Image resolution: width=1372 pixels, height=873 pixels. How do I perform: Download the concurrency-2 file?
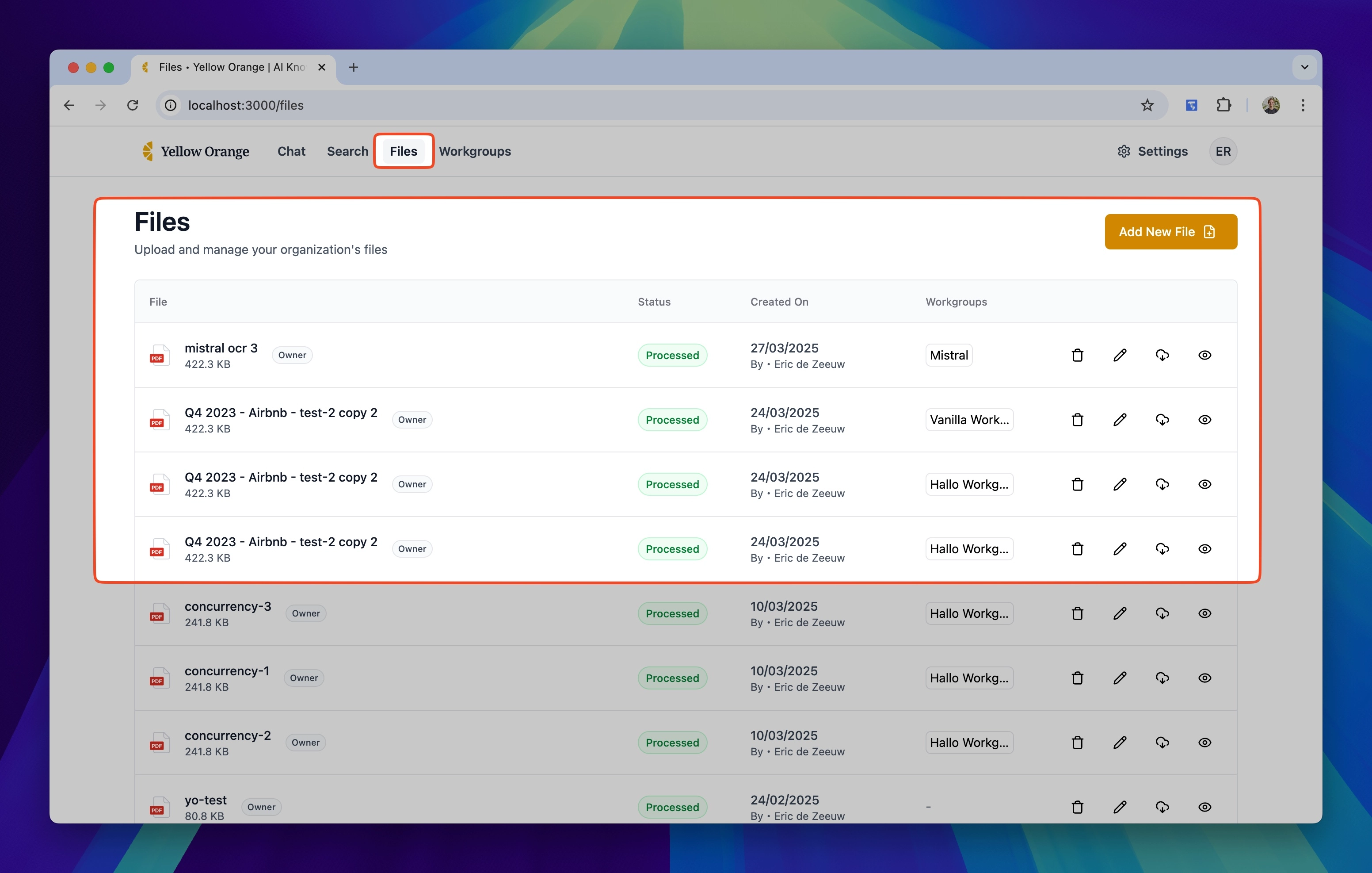1162,743
